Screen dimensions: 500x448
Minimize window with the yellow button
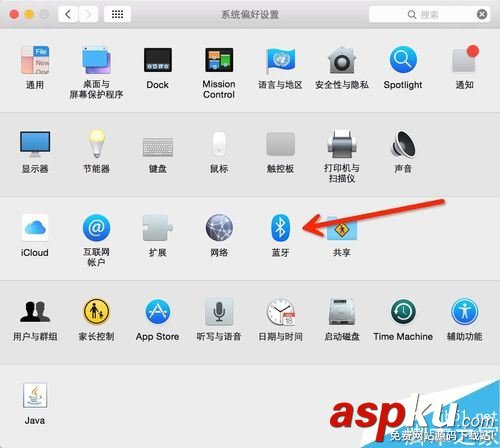(x=29, y=14)
